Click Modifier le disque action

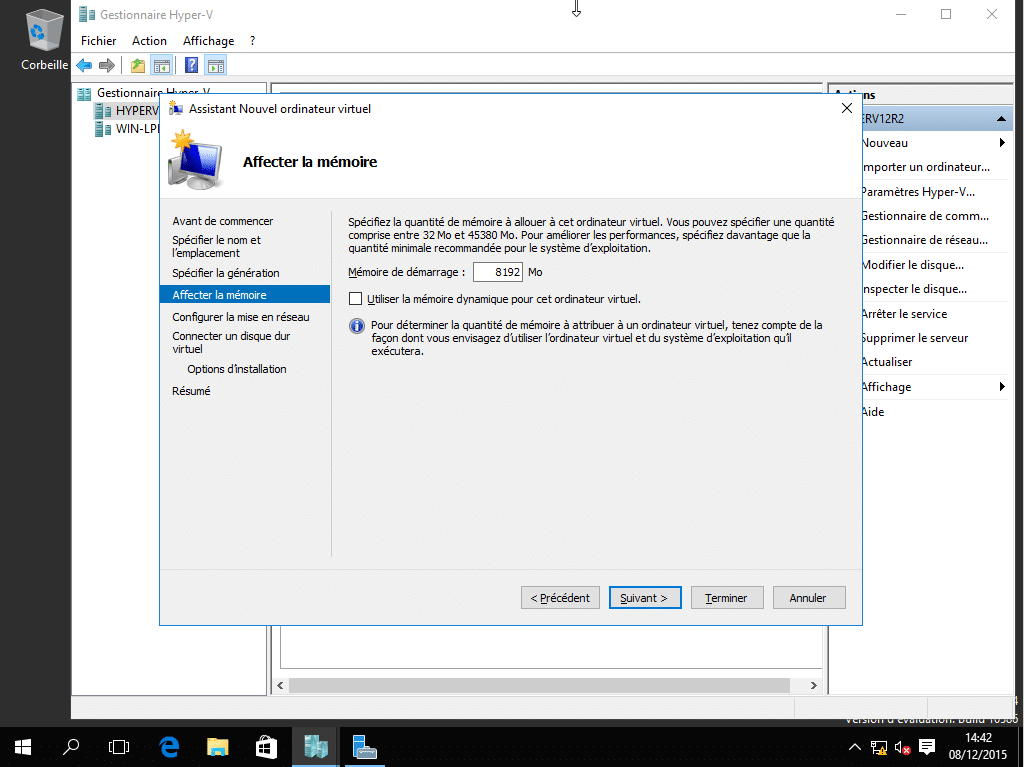pyautogui.click(x=913, y=265)
